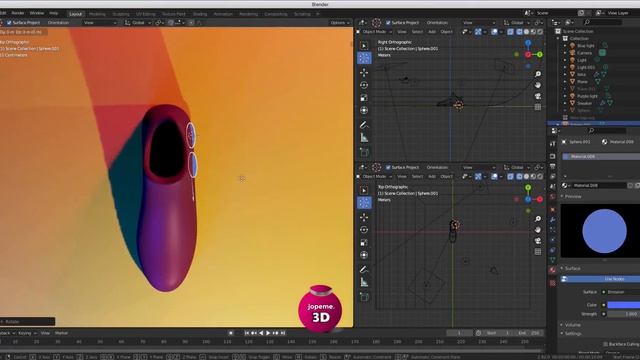640x360 pixels.
Task: Open Orientation View dropdown in lower-right viewport
Action: pyautogui.click(x=479, y=167)
